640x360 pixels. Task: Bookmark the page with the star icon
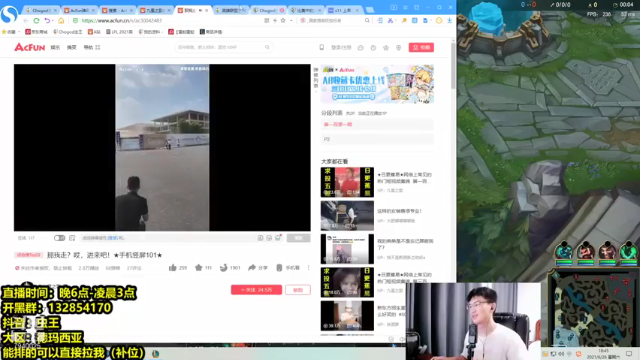pyautogui.click(x=283, y=20)
